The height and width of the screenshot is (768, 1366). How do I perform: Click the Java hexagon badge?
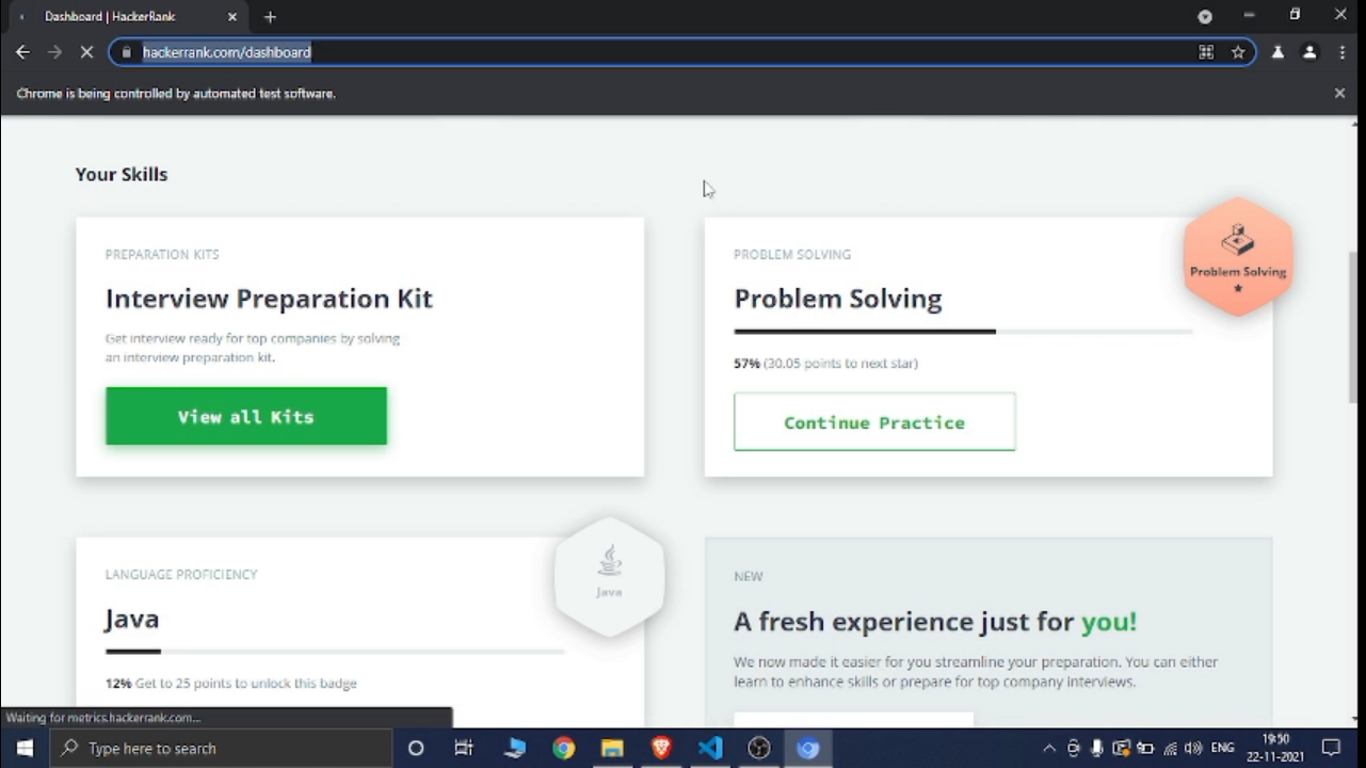click(x=609, y=576)
